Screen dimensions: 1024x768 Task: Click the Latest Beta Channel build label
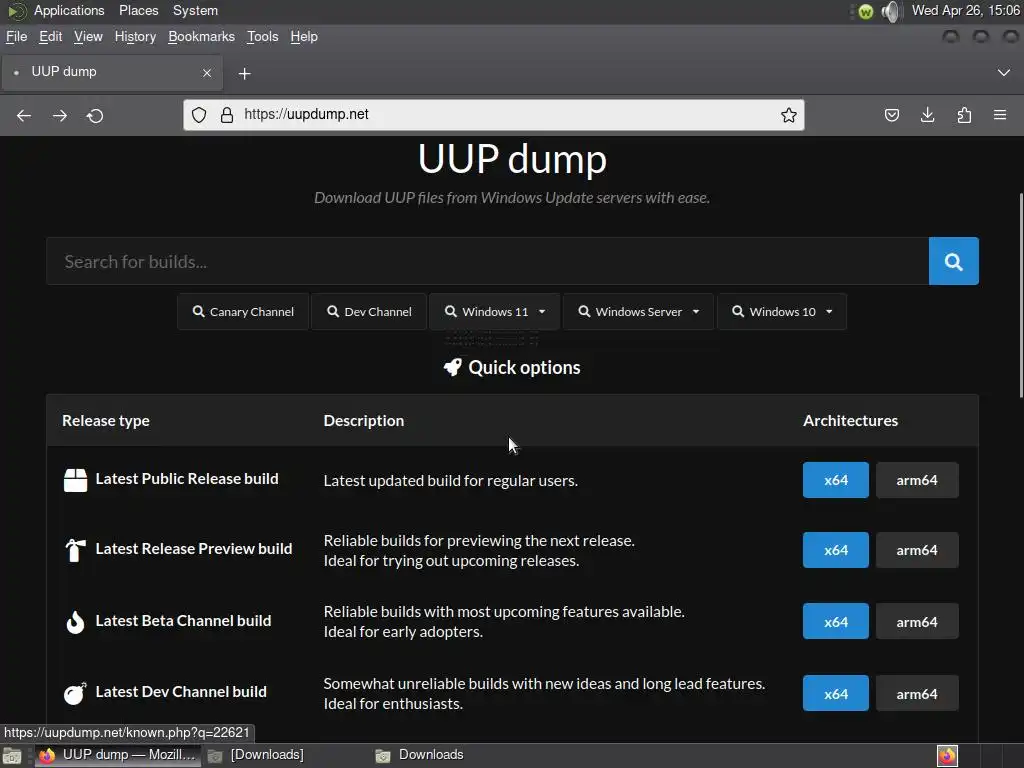pyautogui.click(x=183, y=620)
